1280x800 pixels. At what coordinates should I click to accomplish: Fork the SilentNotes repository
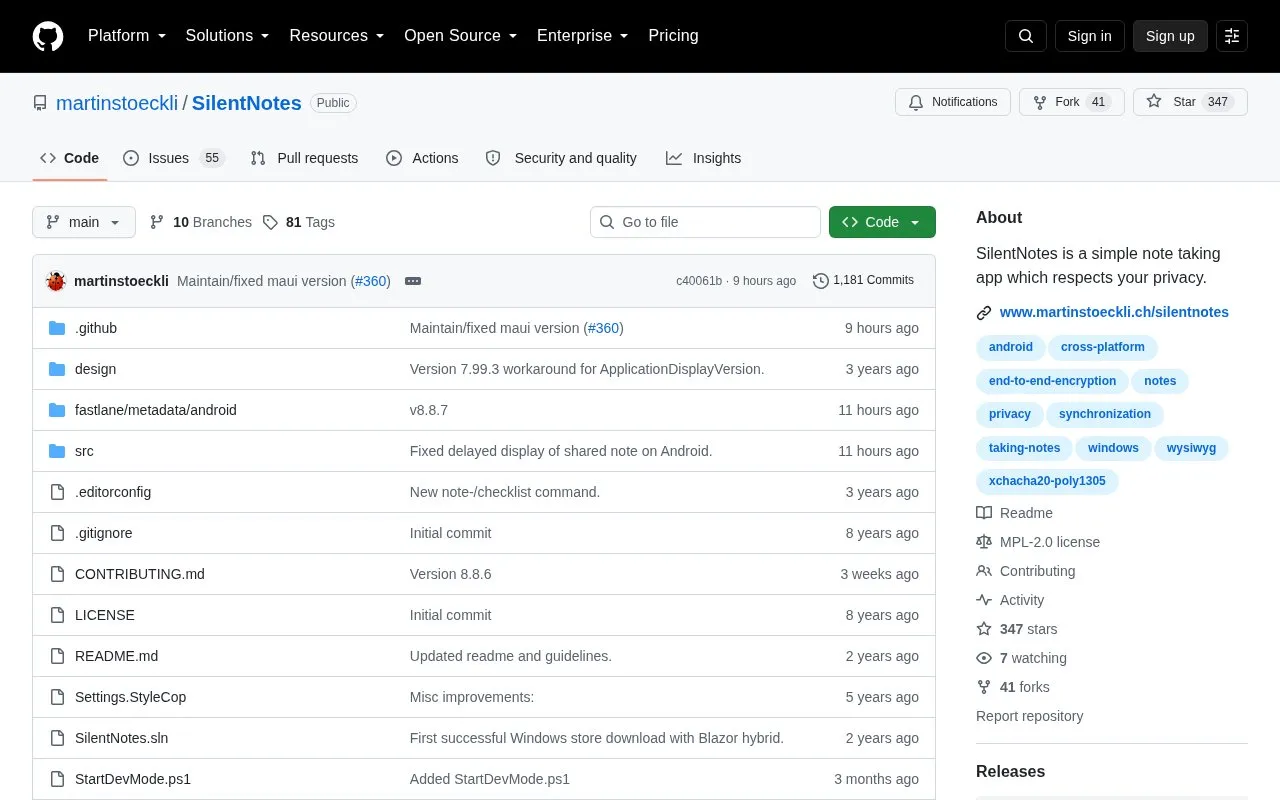[1072, 102]
